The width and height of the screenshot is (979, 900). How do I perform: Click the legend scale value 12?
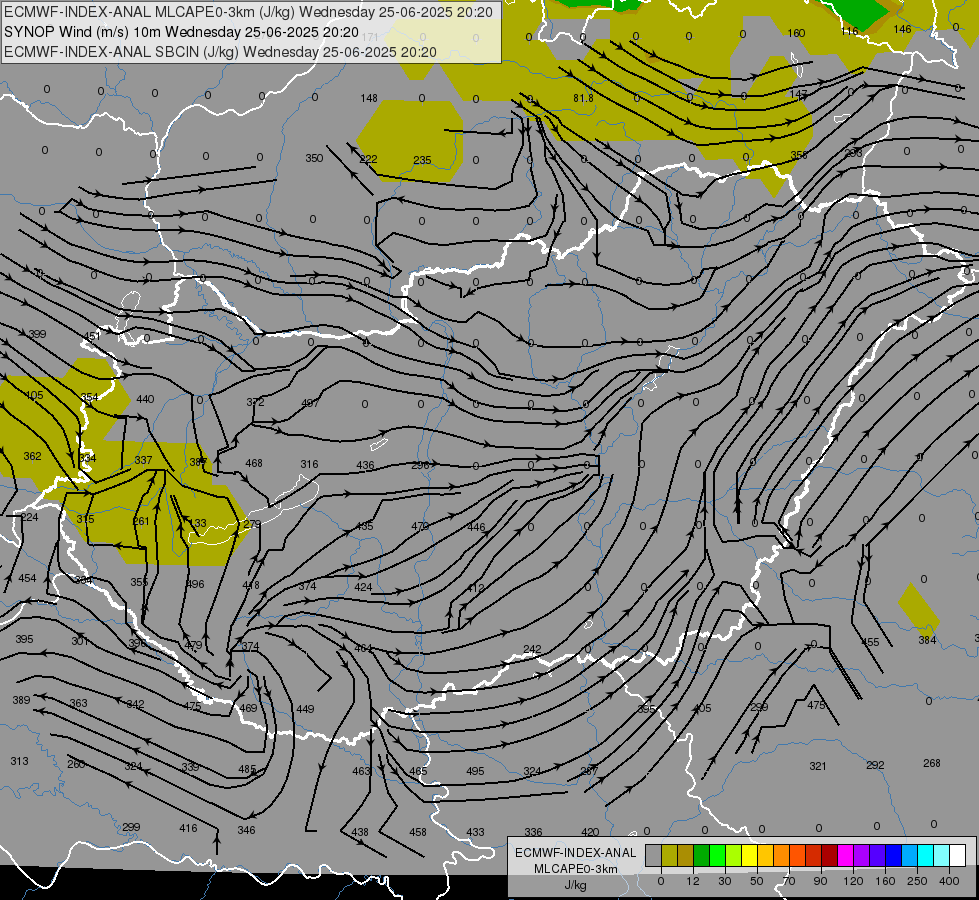pos(693,881)
